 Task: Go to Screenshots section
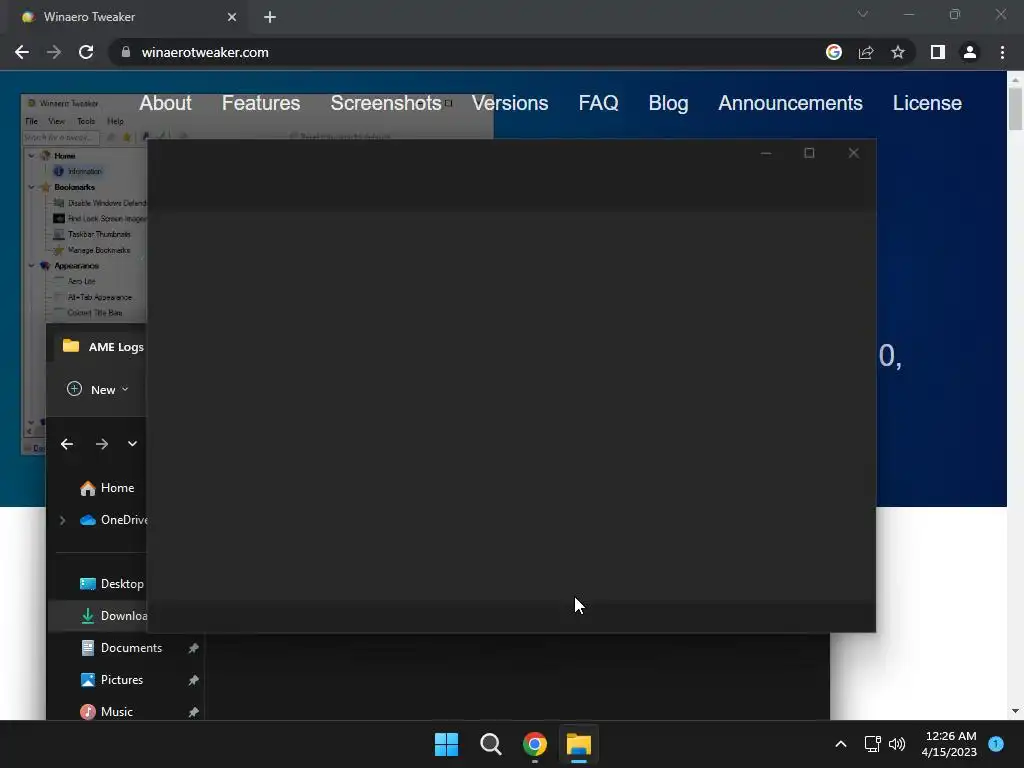pyautogui.click(x=385, y=103)
